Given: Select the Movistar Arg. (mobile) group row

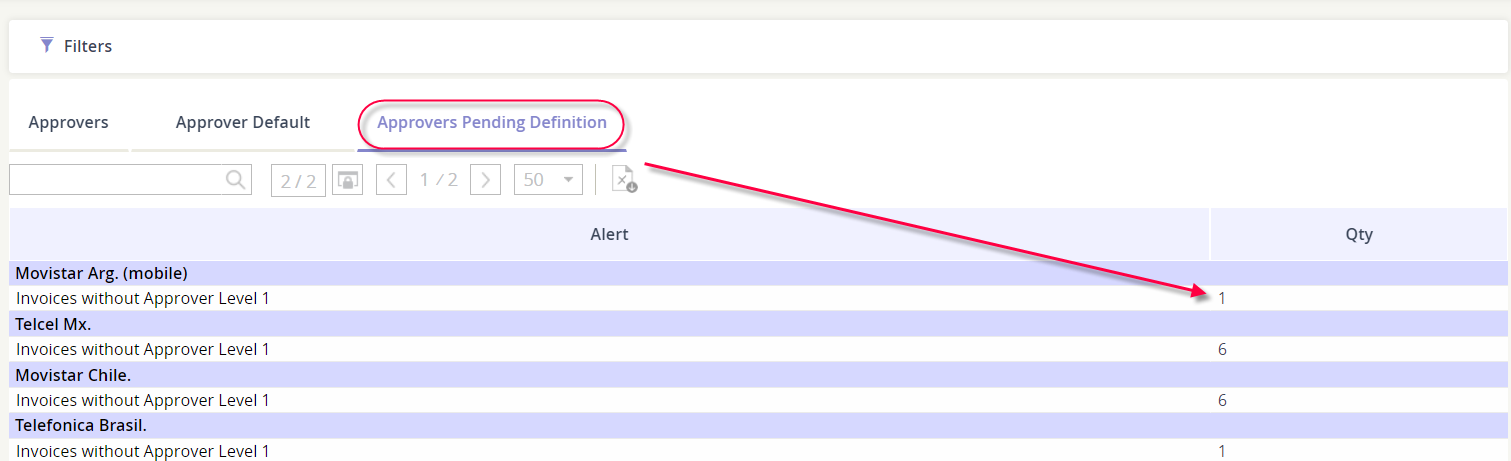Looking at the screenshot, I should 102,273.
